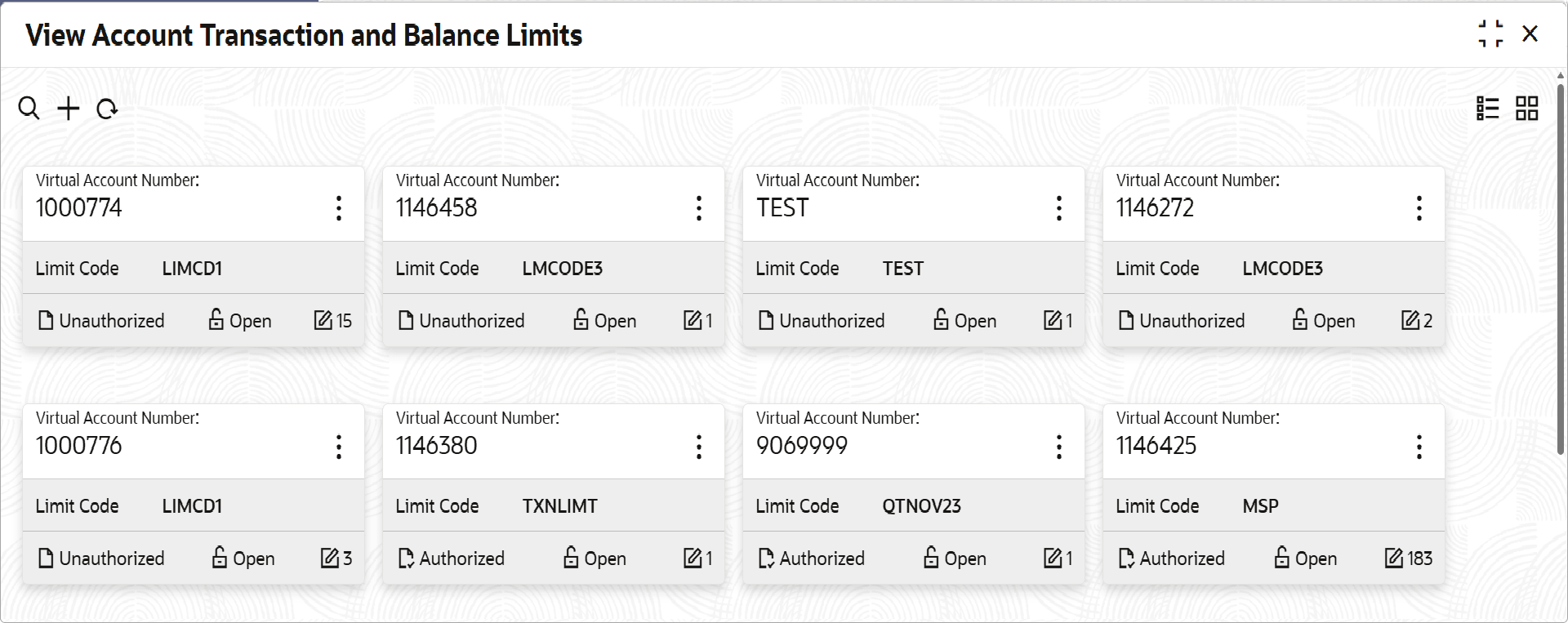Add a new limit record with plus icon
This screenshot has width=1568, height=623.
pos(69,108)
